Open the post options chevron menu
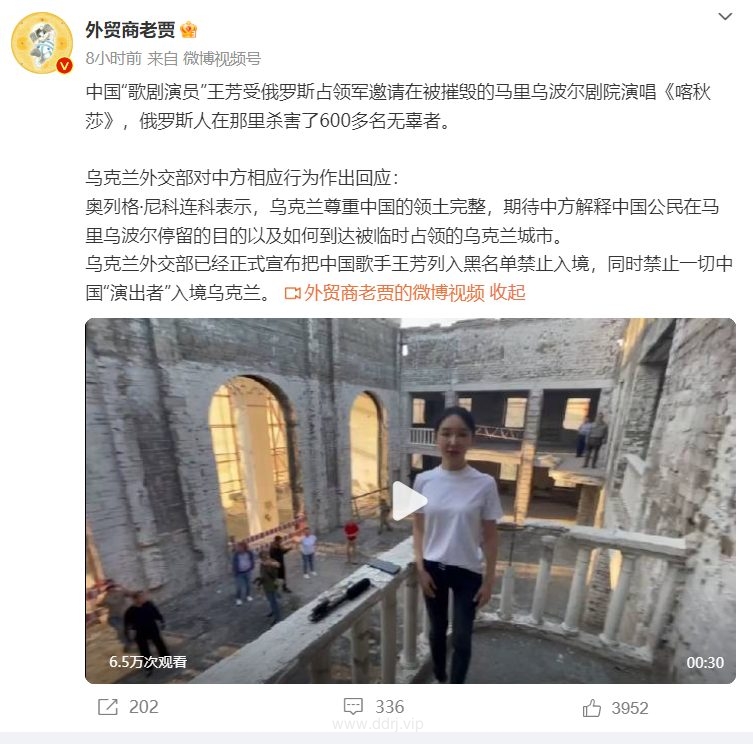The width and height of the screenshot is (753, 744). [x=725, y=17]
